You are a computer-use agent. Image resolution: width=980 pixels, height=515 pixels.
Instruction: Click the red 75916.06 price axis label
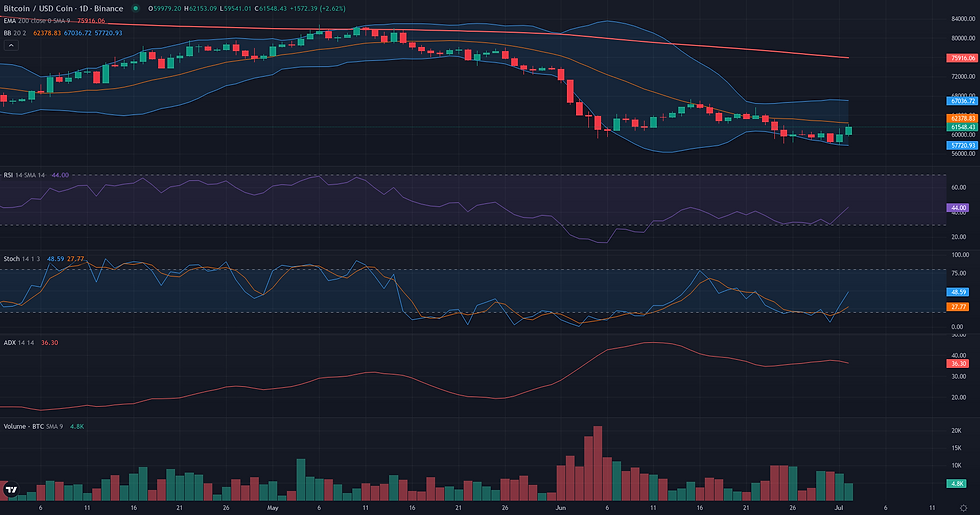[x=961, y=58]
